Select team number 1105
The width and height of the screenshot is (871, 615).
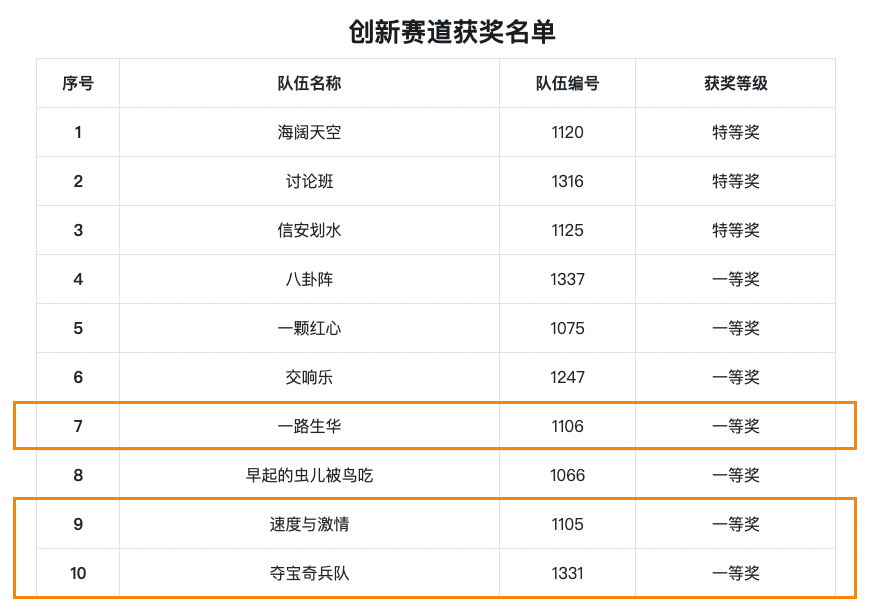567,524
